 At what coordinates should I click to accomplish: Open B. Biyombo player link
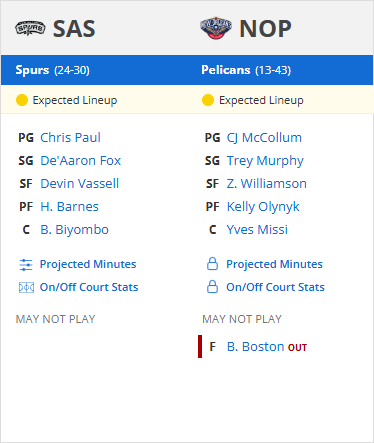(x=74, y=230)
